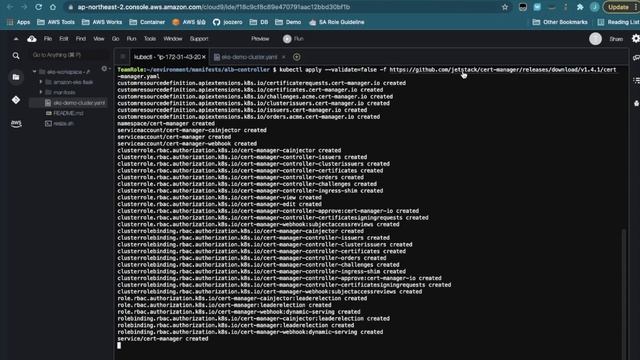
Task: Collapse the eks-workspace root folder
Action: tap(34, 72)
